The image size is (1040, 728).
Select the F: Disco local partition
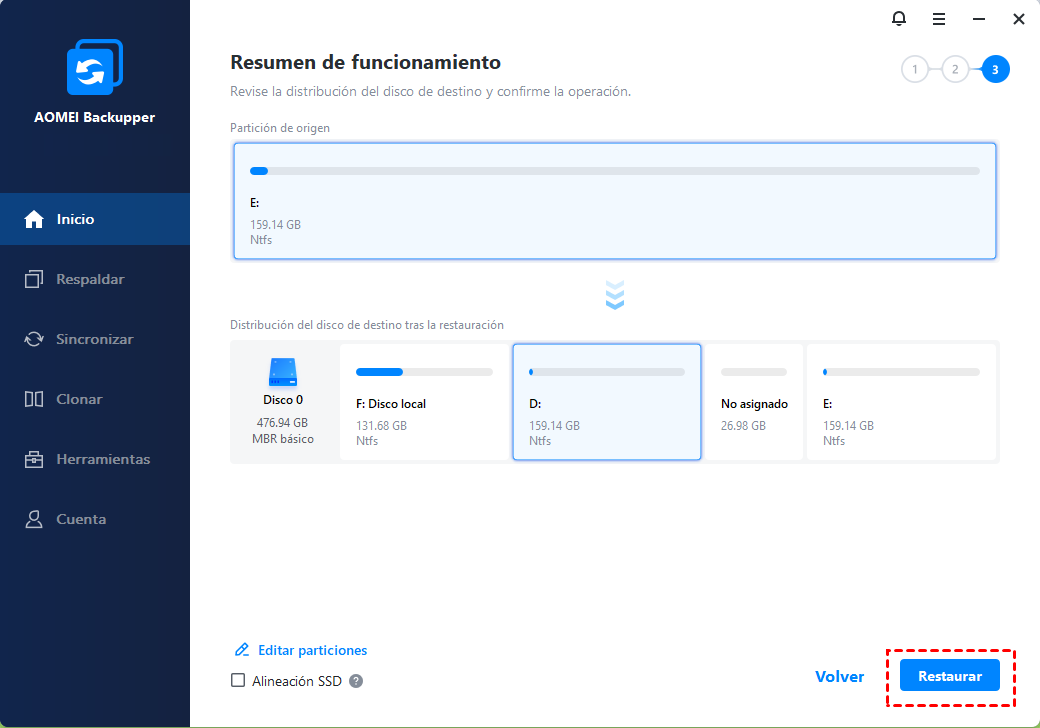click(x=424, y=402)
